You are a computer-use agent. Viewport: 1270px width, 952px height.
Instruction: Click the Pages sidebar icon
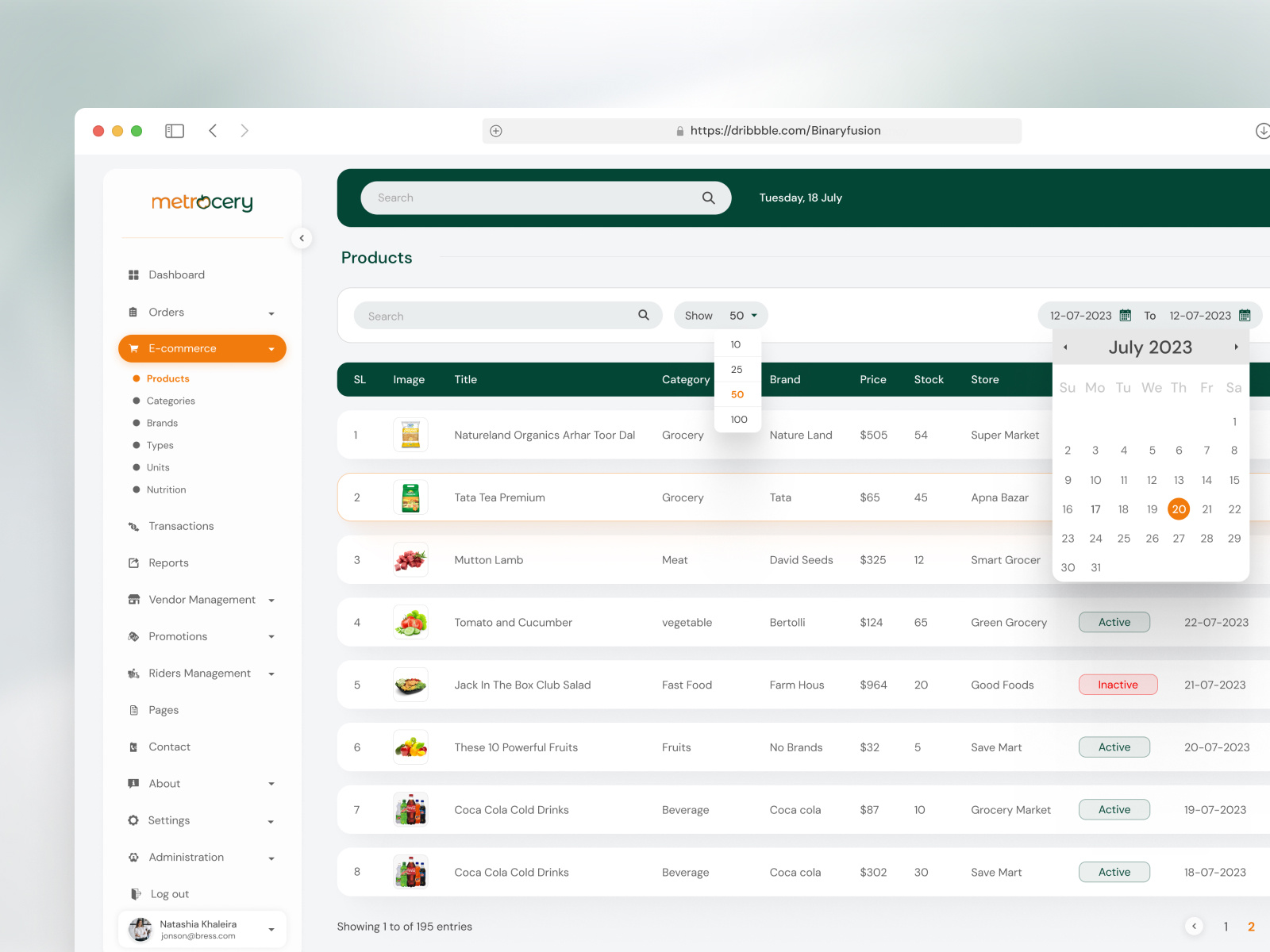point(133,709)
